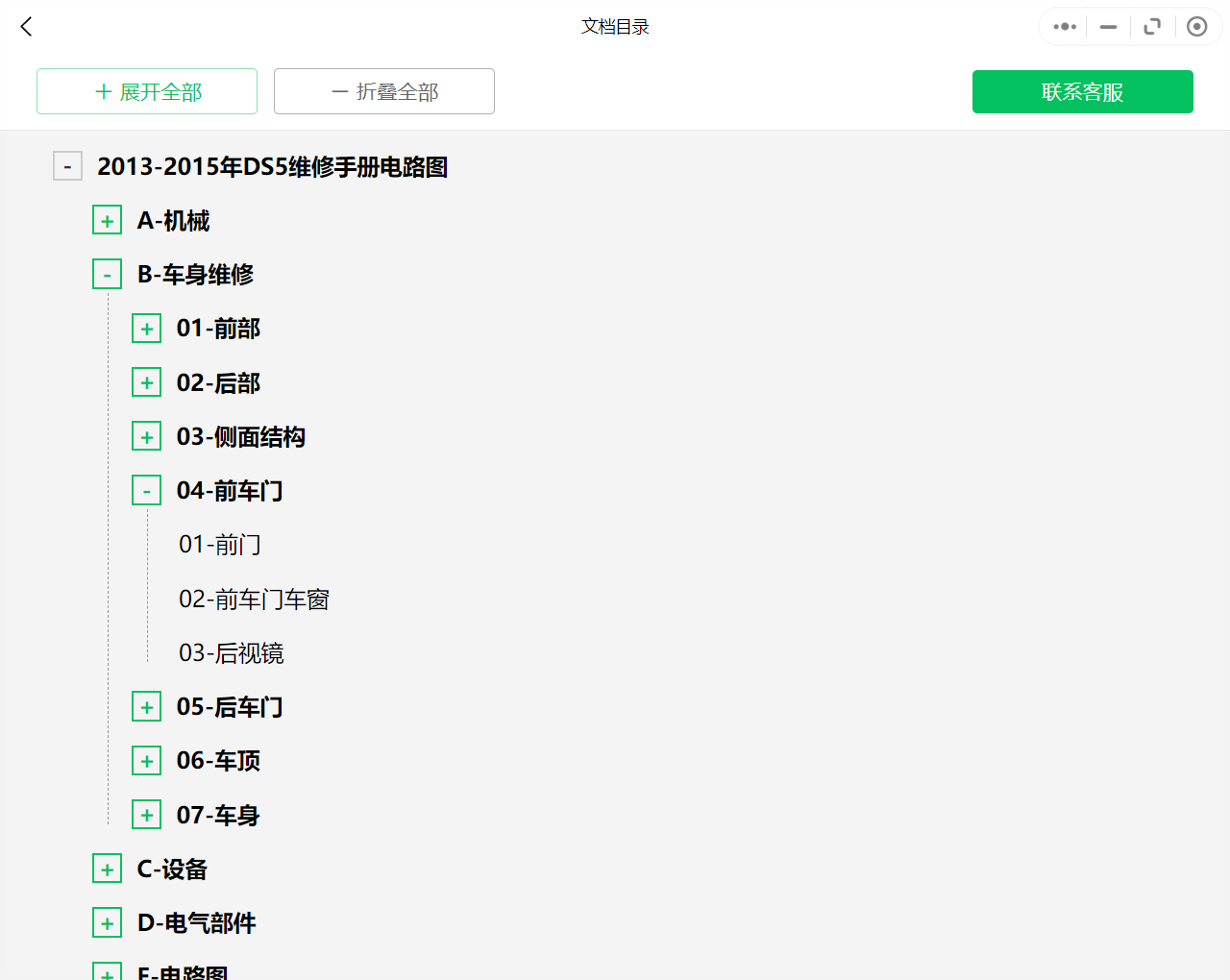Expand the 03-侧面结构 node
This screenshot has width=1230, height=980.
pos(146,435)
